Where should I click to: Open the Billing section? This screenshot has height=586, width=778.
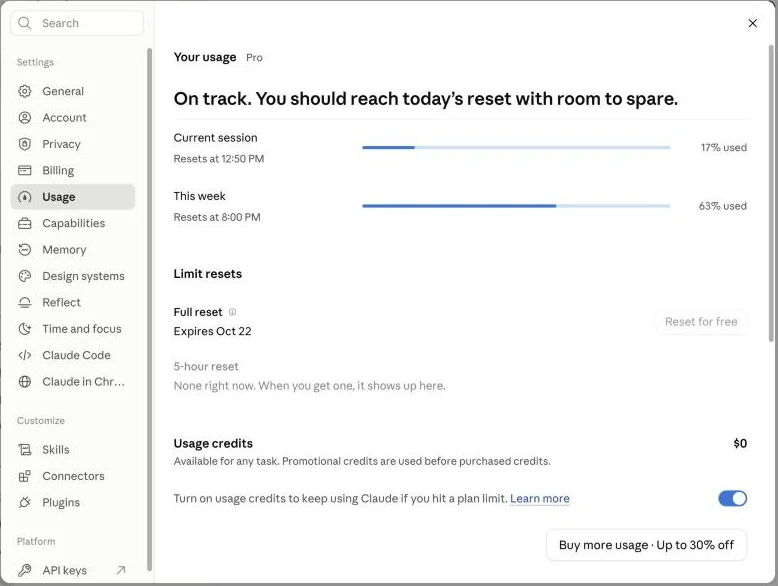click(72, 170)
